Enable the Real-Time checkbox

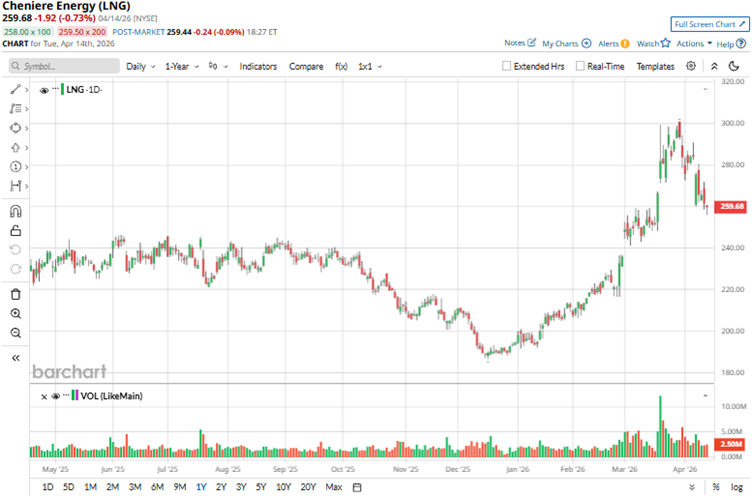[x=580, y=66]
